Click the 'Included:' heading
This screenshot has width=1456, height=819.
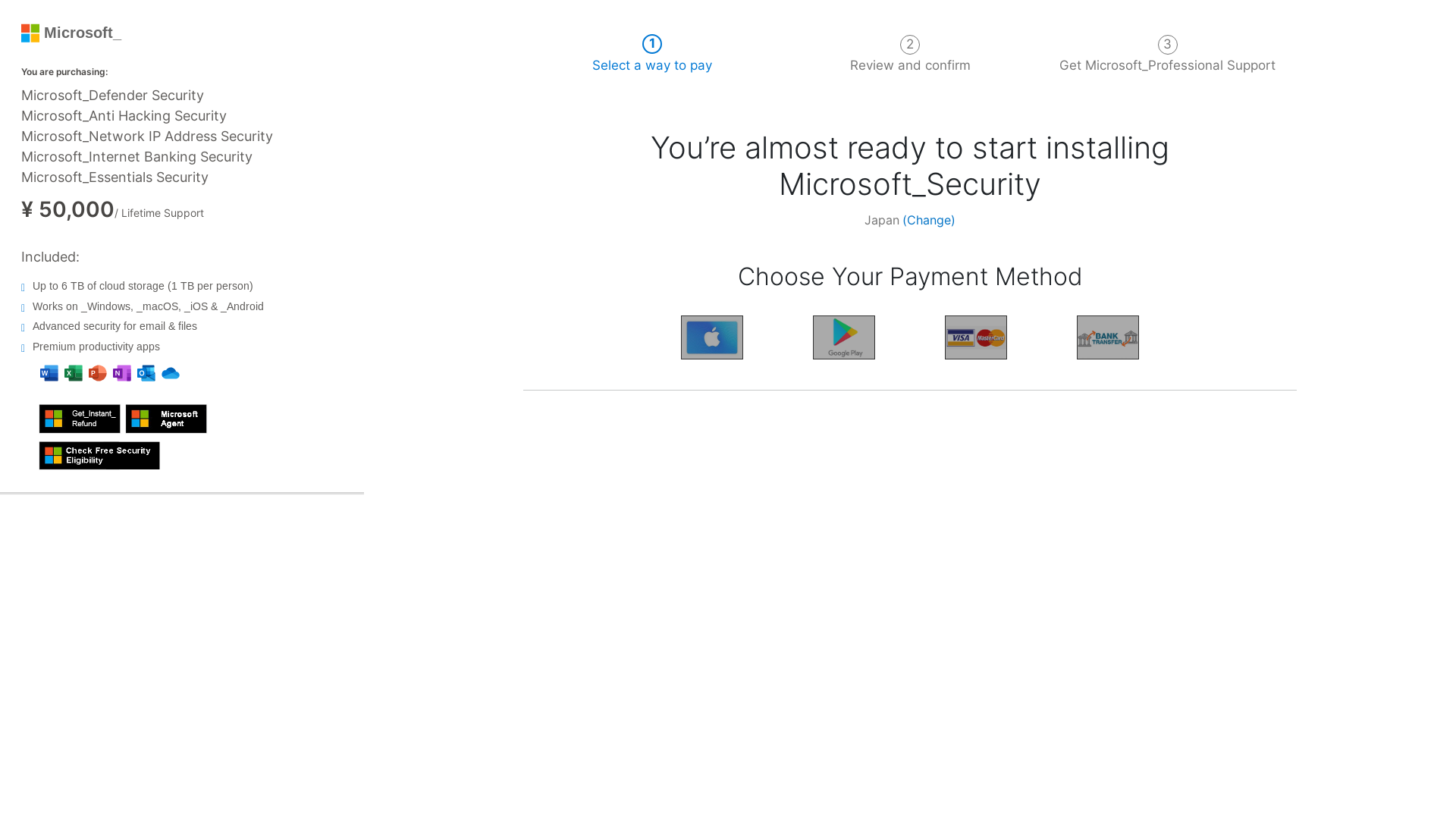[x=50, y=257]
